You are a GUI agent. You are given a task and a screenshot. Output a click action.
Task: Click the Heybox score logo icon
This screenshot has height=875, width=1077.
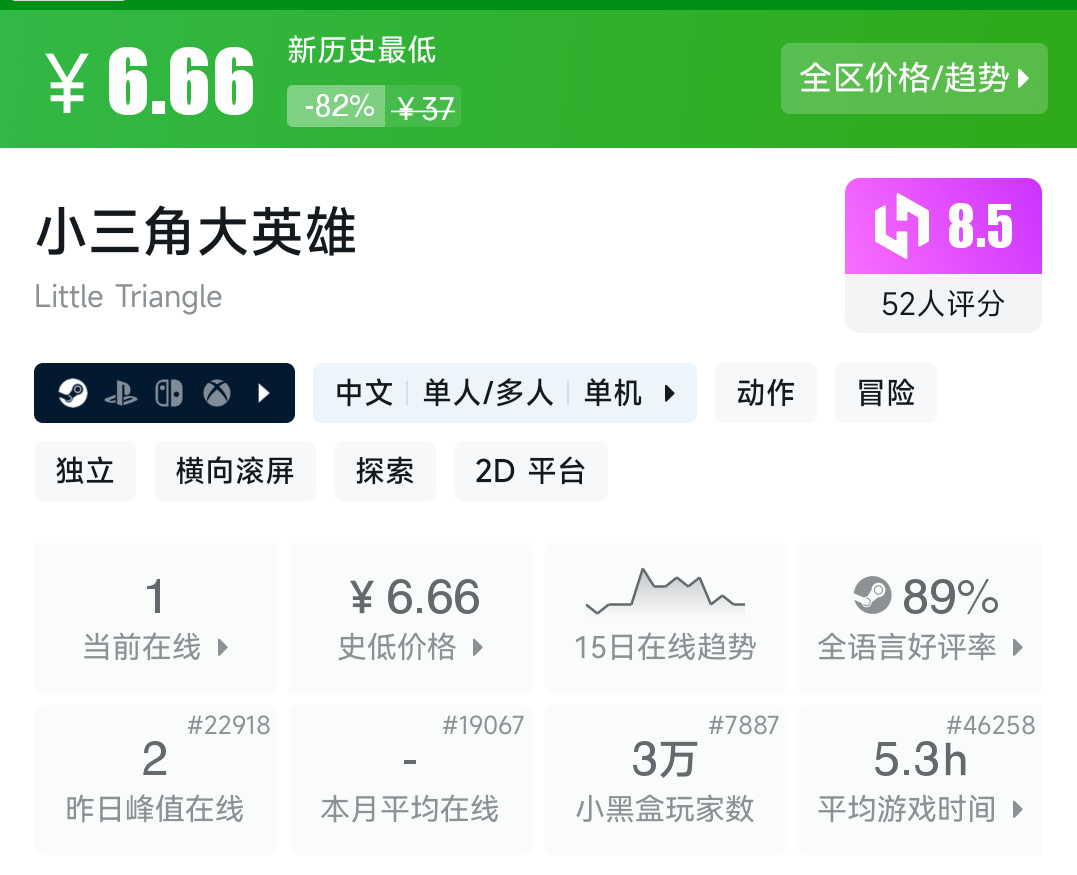click(x=902, y=227)
